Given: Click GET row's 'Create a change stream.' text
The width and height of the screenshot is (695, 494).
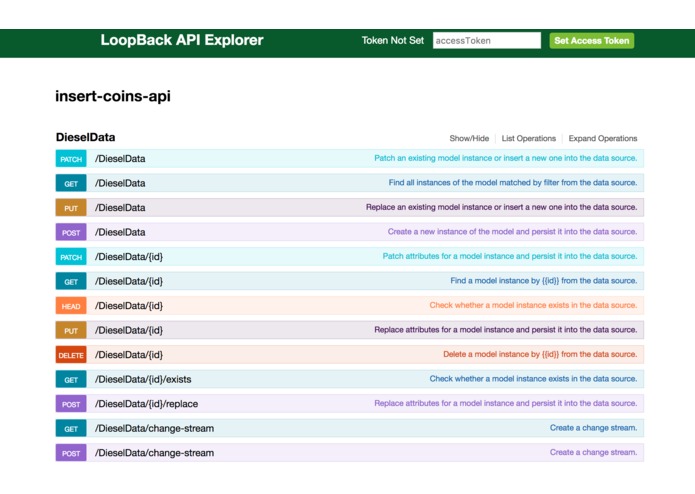Looking at the screenshot, I should click(x=593, y=428).
